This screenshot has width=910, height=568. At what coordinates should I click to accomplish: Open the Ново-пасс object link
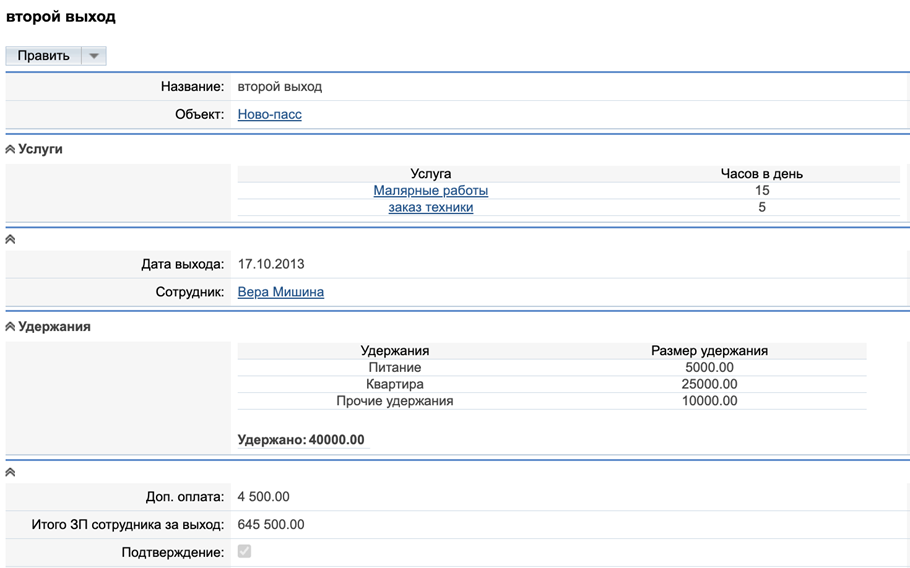coord(269,115)
